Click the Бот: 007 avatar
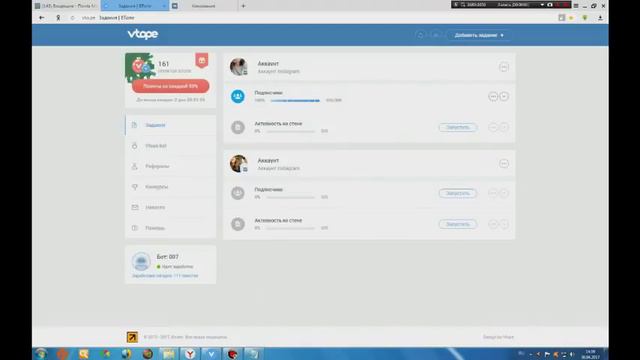Screen dimensions: 640x360 pyautogui.click(x=141, y=261)
